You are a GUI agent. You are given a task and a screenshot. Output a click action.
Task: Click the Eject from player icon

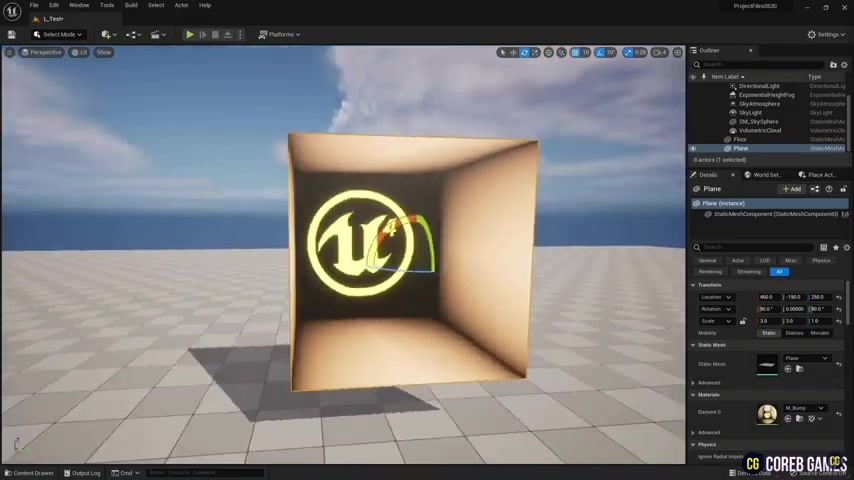[228, 34]
